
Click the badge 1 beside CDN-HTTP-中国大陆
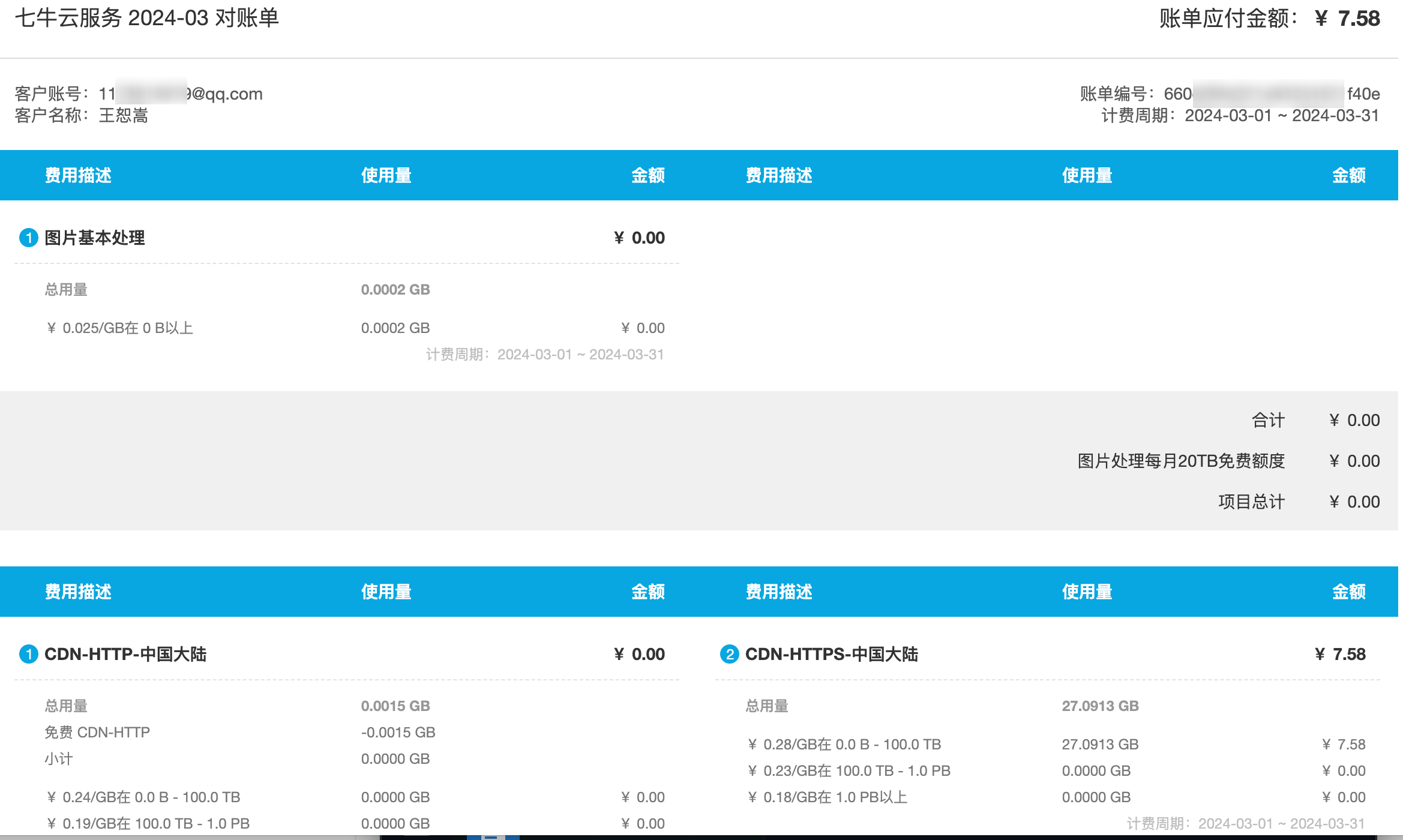[x=29, y=654]
